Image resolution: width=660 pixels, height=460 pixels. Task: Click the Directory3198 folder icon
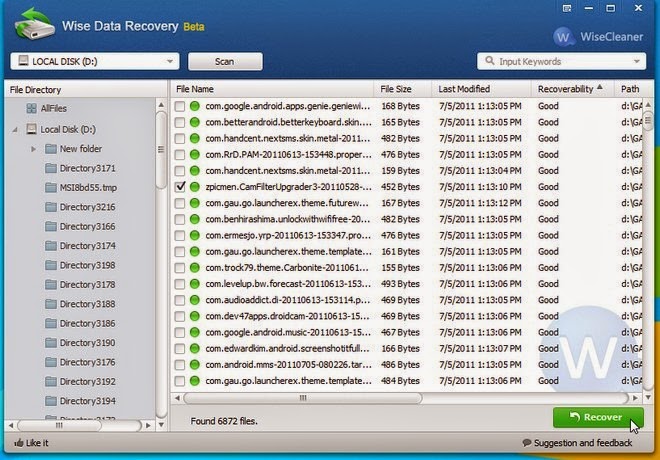click(x=51, y=265)
